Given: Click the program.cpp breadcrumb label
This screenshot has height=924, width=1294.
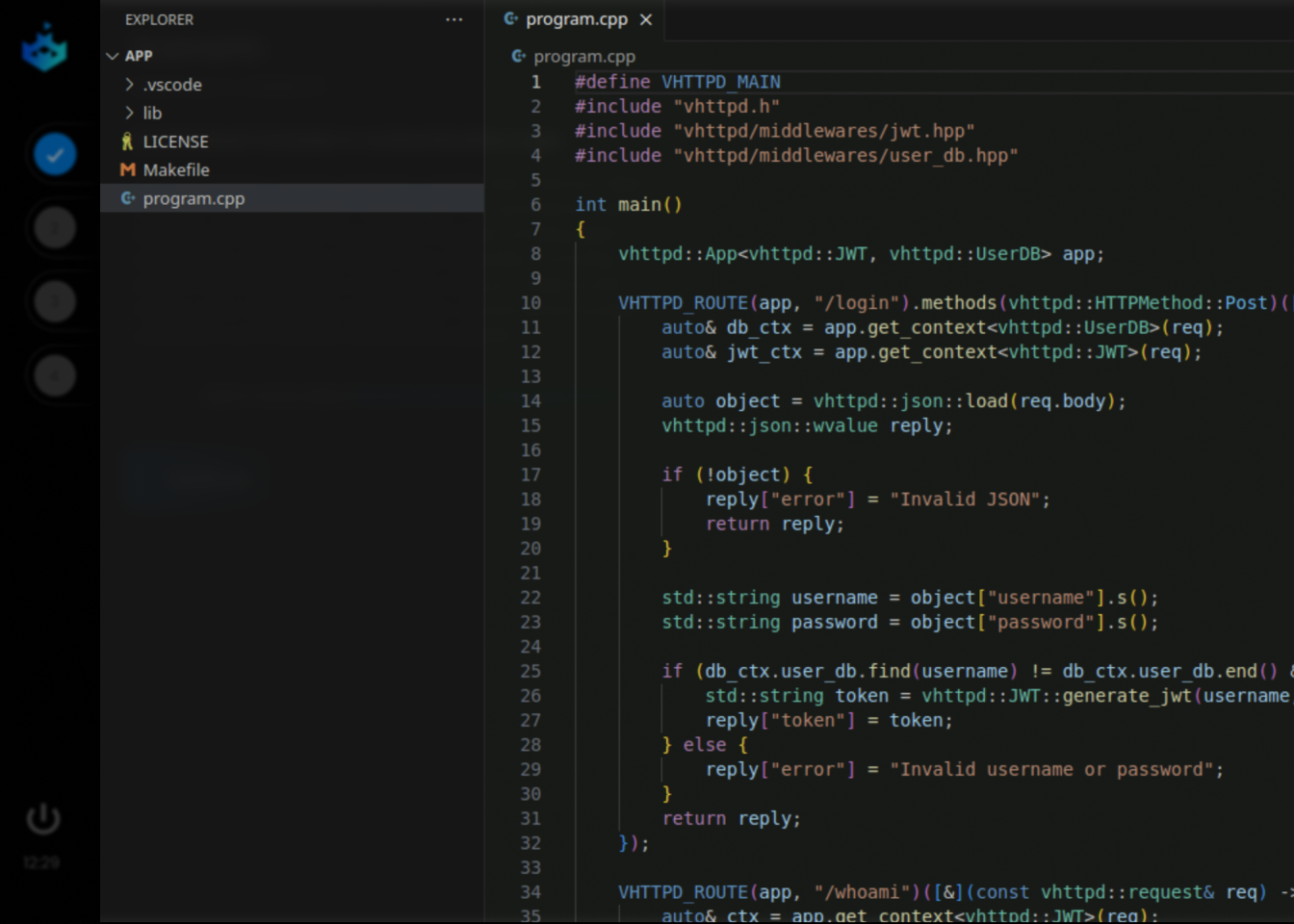Looking at the screenshot, I should (584, 56).
